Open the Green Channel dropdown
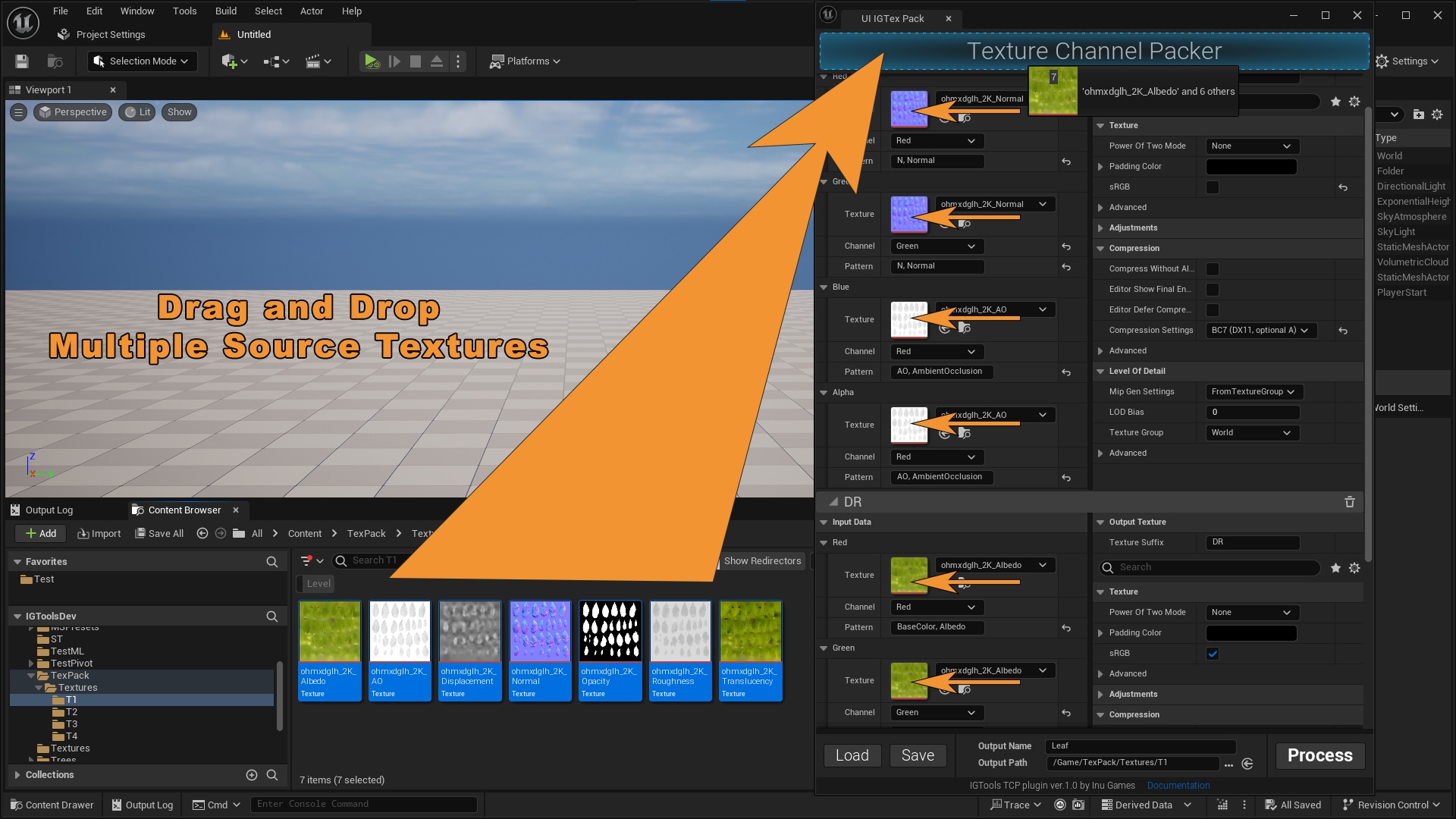1456x819 pixels. pos(937,246)
